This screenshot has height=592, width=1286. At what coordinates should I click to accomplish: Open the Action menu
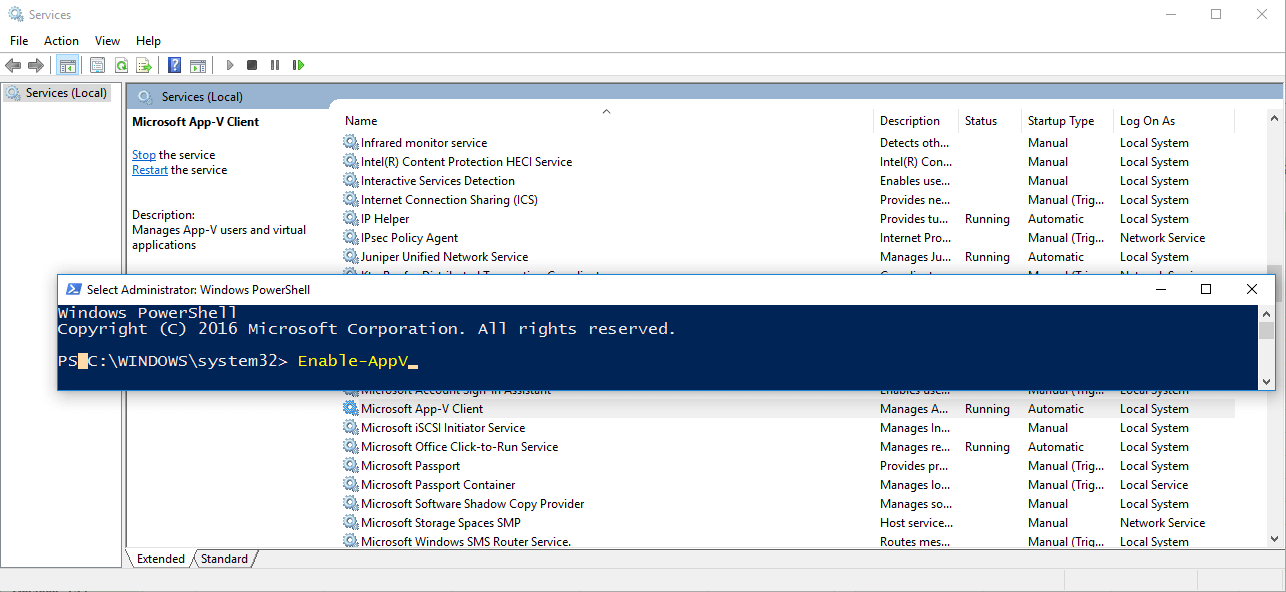(61, 40)
